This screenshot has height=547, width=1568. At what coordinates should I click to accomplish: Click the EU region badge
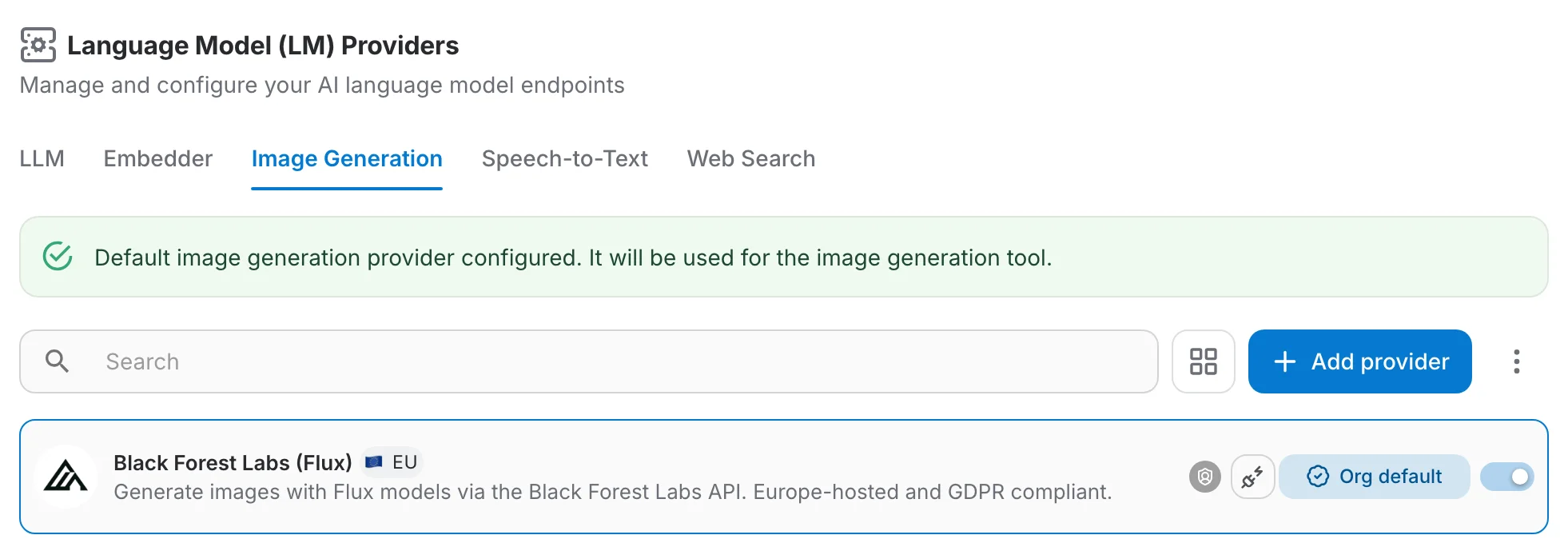392,462
